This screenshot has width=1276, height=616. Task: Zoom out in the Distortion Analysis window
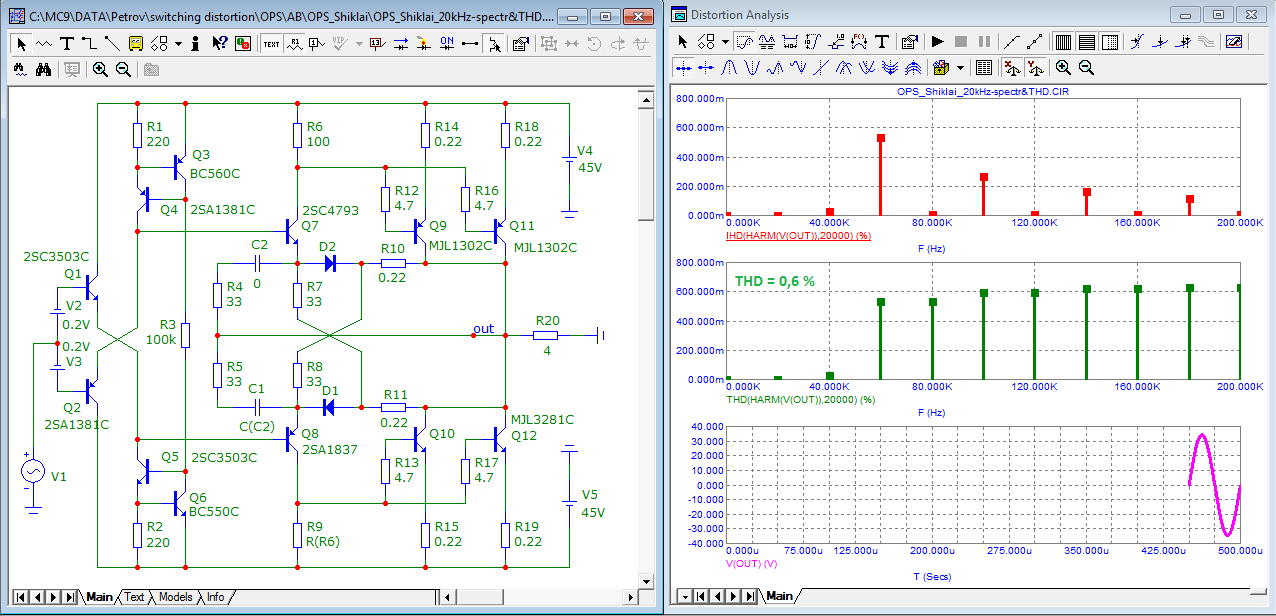(x=1087, y=68)
